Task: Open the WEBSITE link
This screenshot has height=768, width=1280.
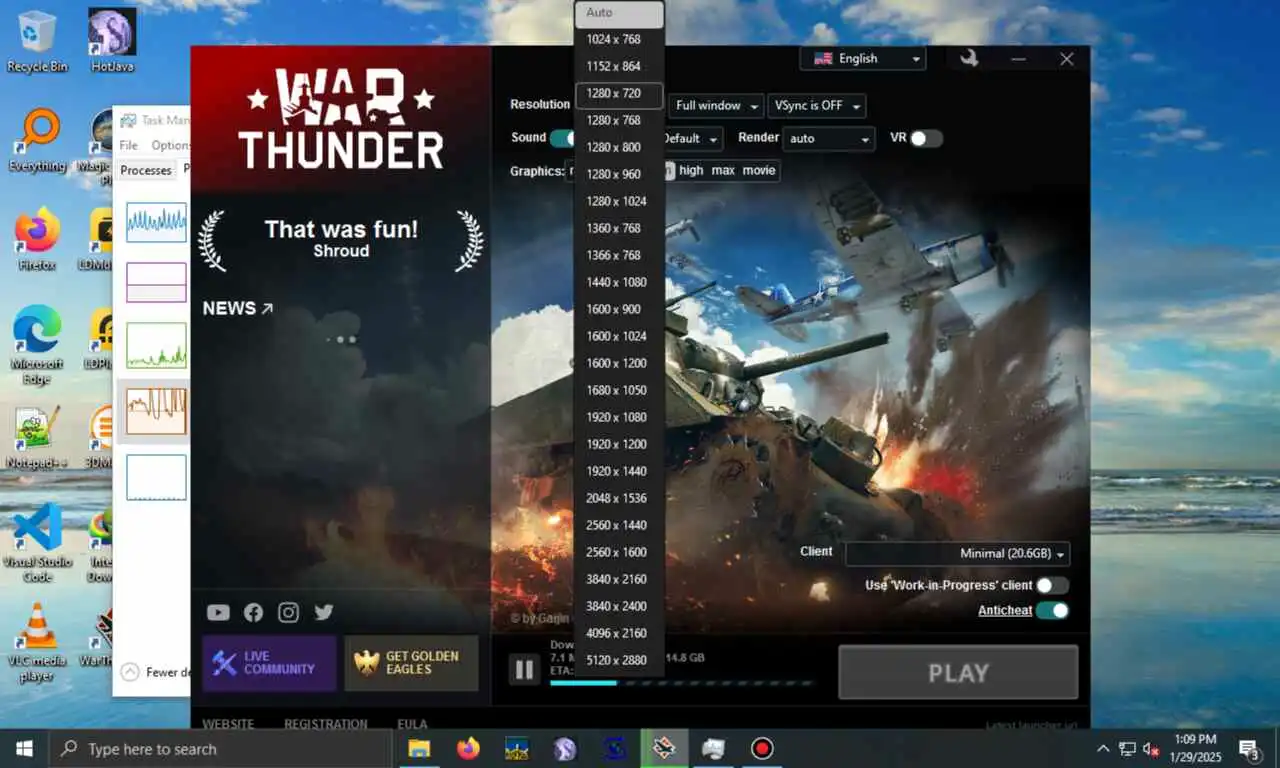Action: point(228,724)
